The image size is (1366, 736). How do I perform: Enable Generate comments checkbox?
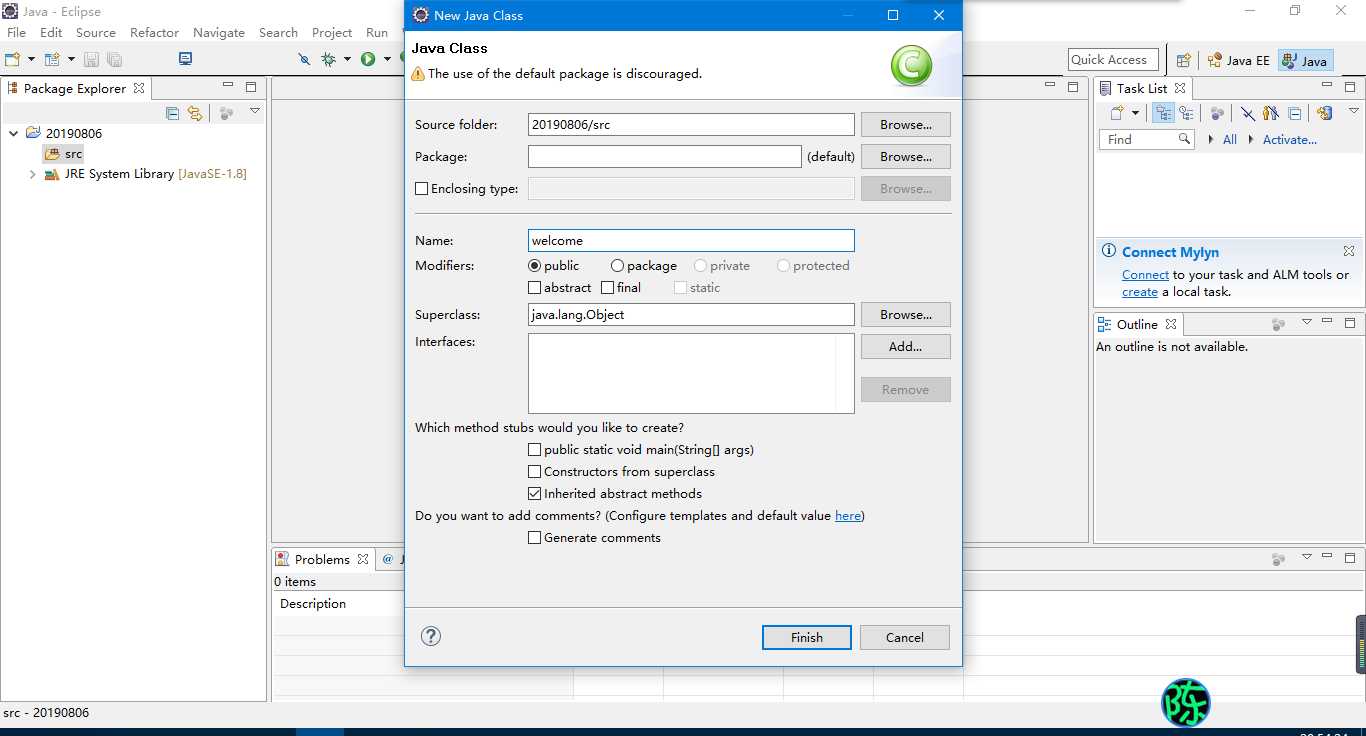coord(535,538)
